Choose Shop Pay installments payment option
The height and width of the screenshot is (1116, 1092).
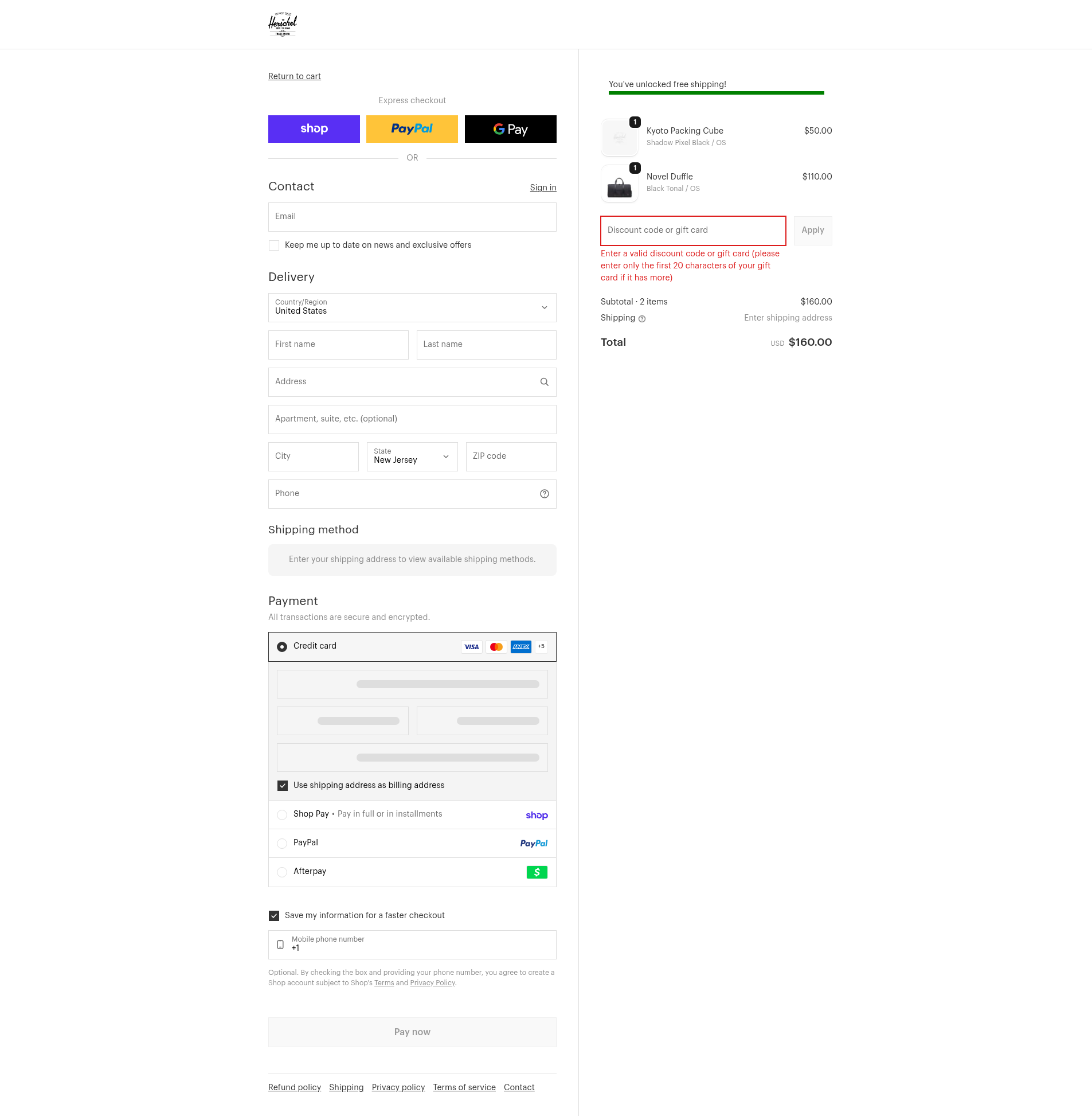click(x=282, y=815)
